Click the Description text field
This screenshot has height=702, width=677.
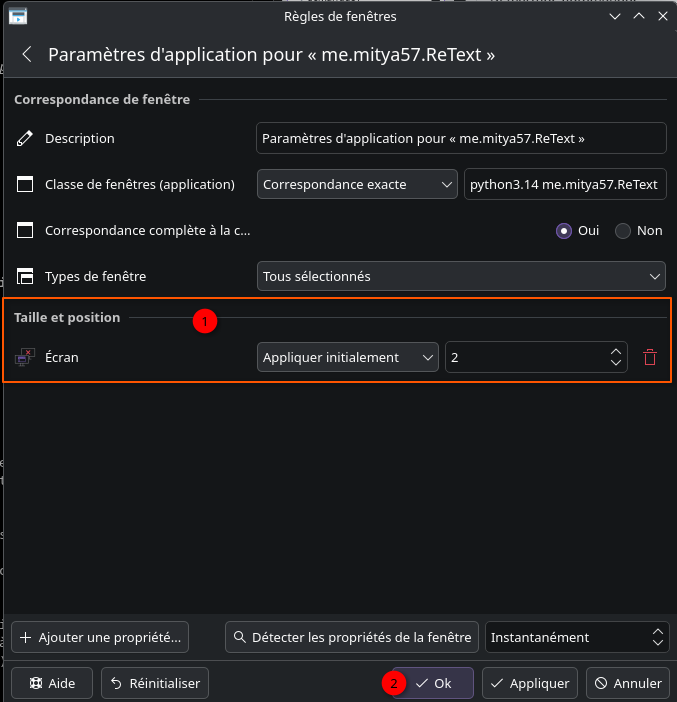(461, 138)
